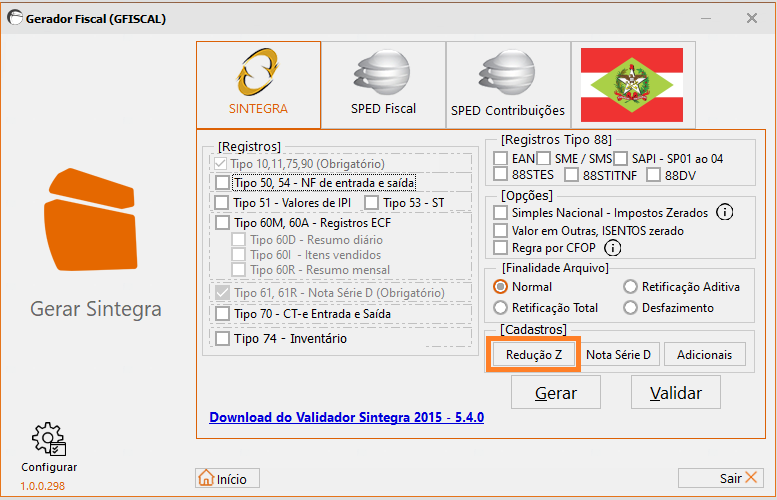Screen dimensions: 777x500
Task: Enable the 88DV checkbox
Action: click(x=654, y=174)
